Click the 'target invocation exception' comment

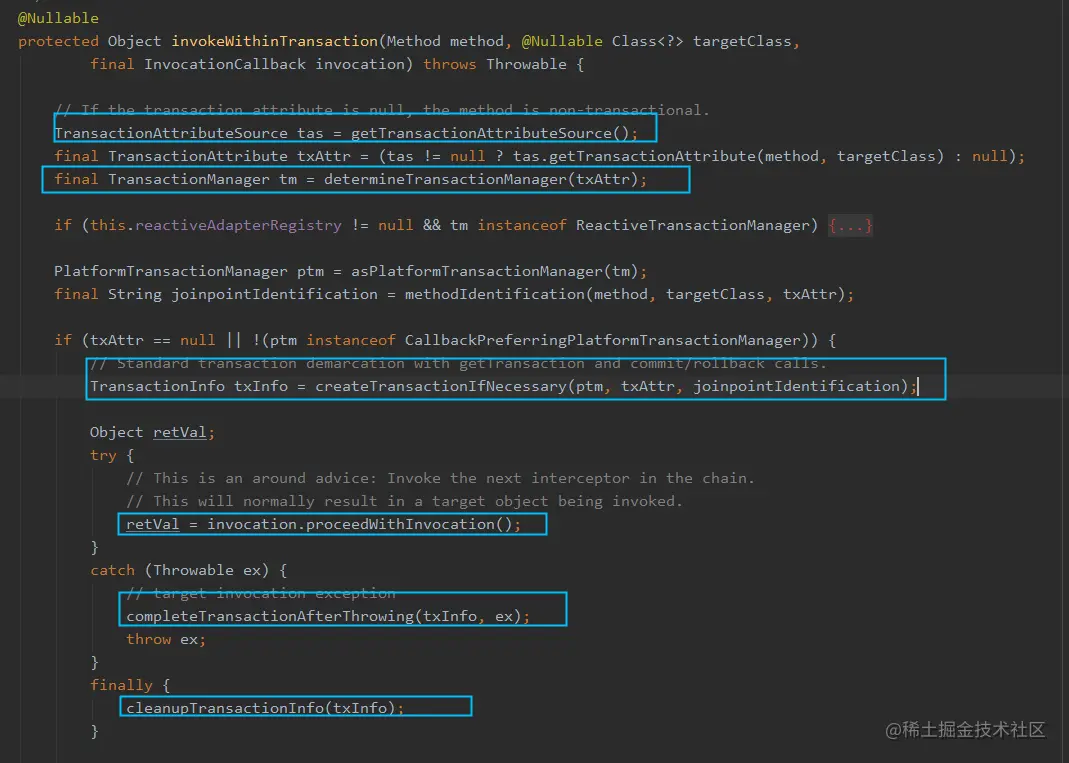click(260, 593)
